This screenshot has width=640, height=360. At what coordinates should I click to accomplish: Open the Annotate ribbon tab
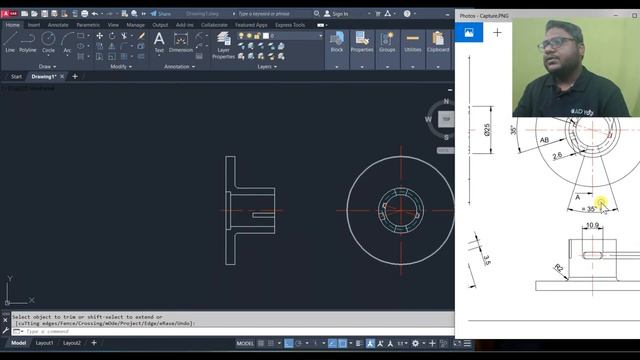tap(58, 25)
